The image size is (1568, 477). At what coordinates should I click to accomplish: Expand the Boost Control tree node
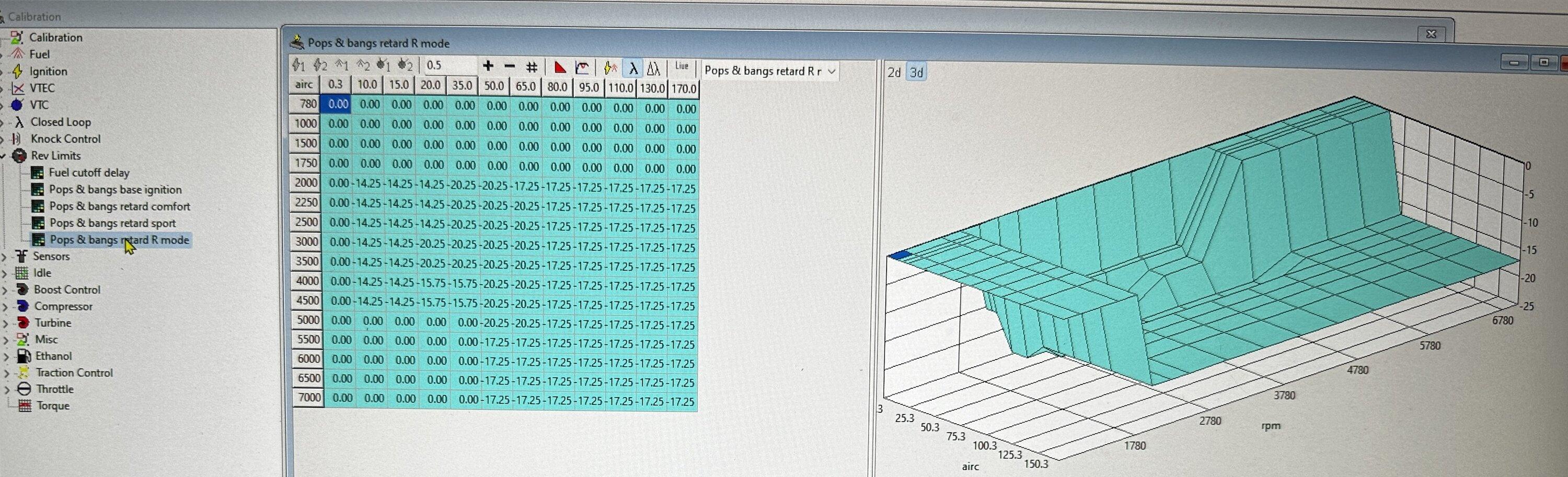coord(5,290)
